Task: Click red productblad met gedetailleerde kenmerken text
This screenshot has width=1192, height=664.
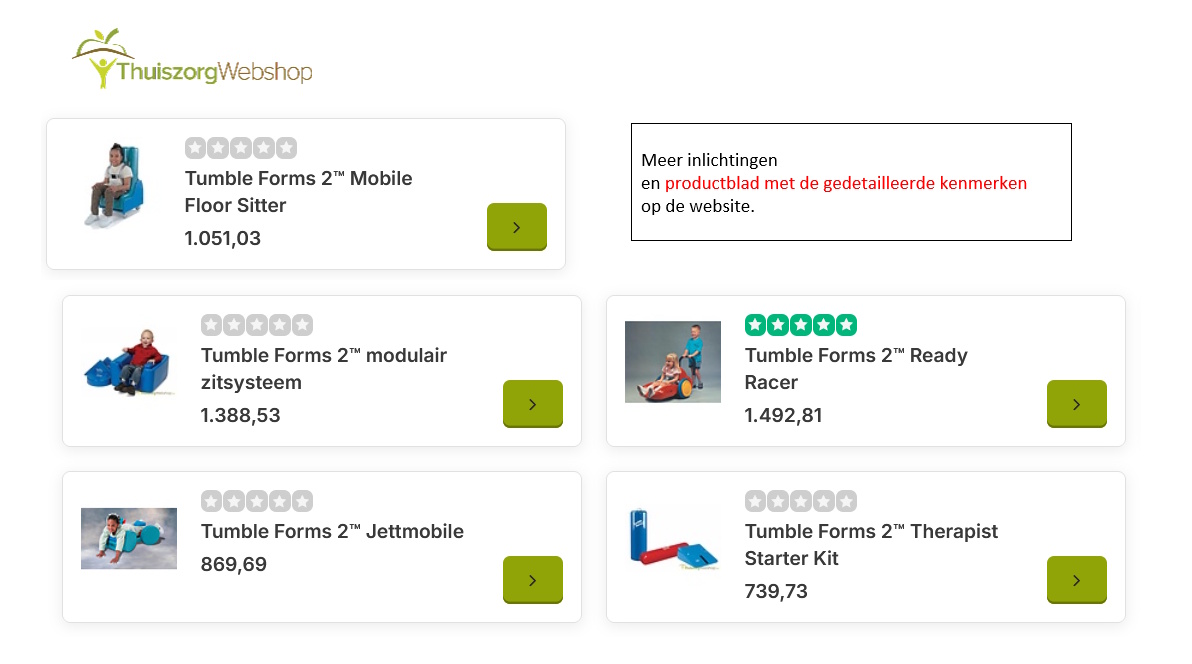Action: (845, 184)
